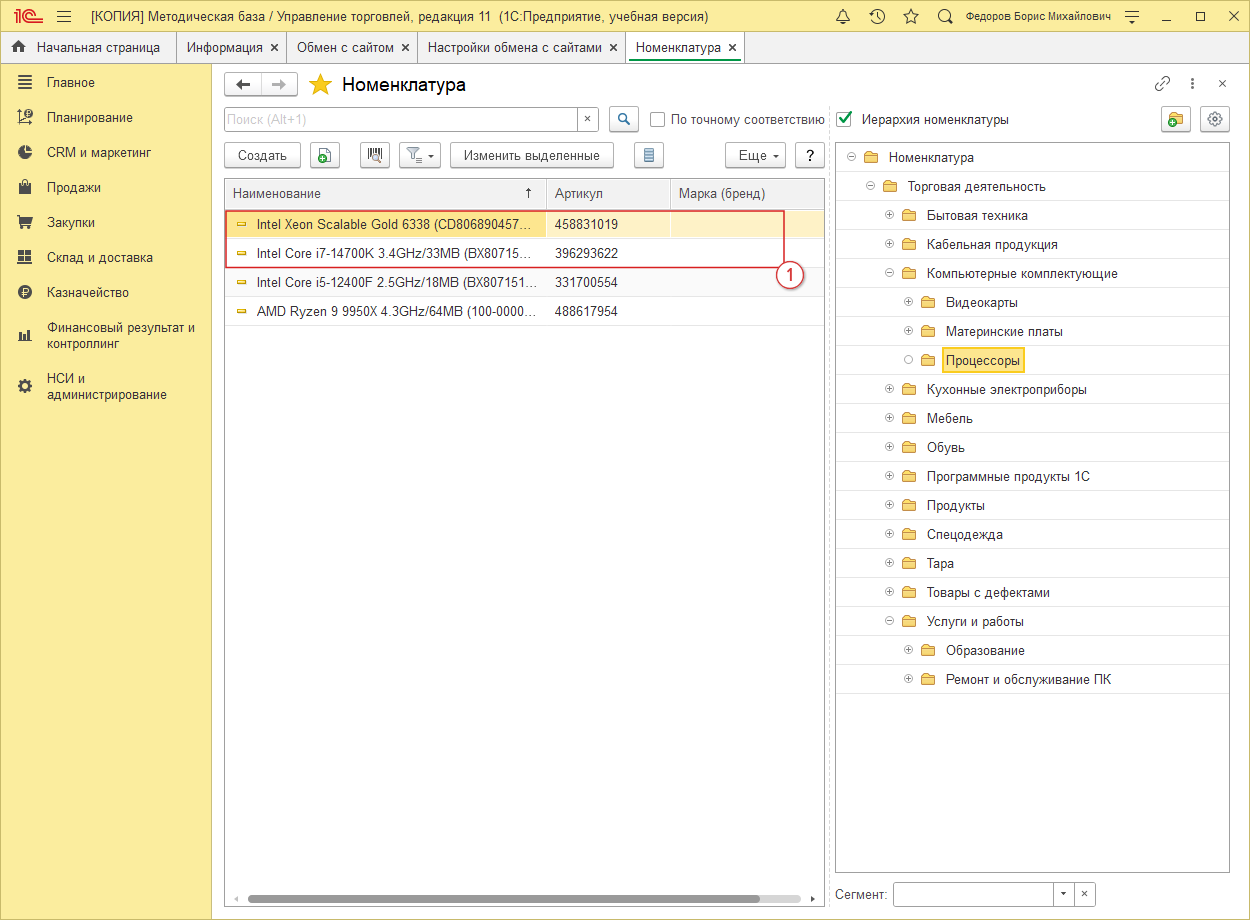Collapse the Компьютерные комплектующие folder
Screen dimensions: 1250x920
pyautogui.click(x=889, y=273)
